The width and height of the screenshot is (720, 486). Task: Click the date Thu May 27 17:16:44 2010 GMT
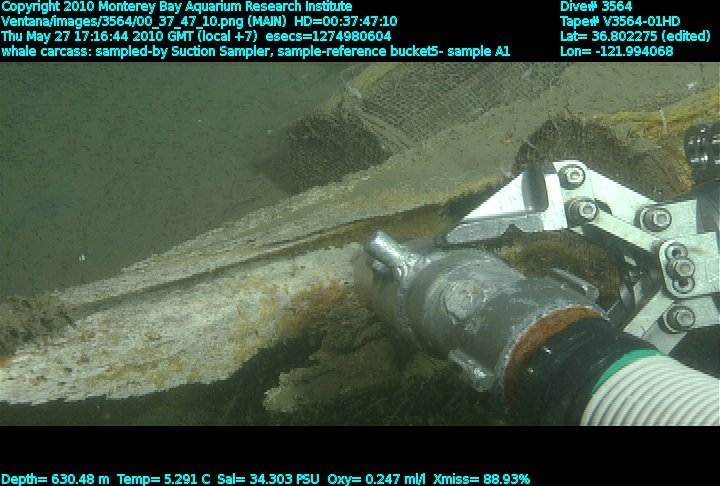[x=96, y=36]
